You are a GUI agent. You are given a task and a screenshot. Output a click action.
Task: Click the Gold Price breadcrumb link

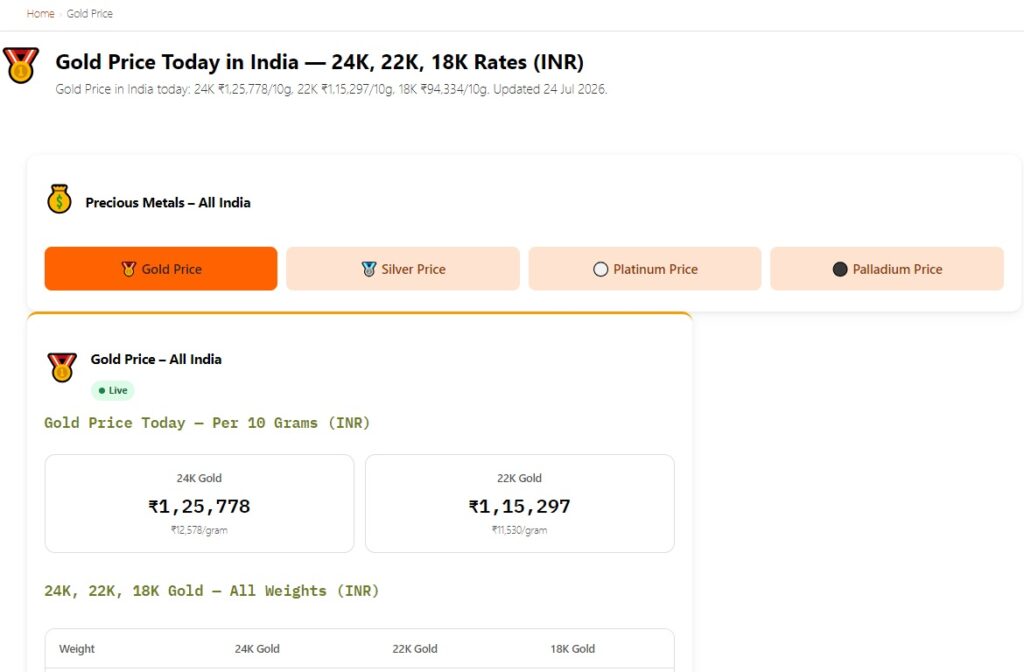click(x=89, y=14)
